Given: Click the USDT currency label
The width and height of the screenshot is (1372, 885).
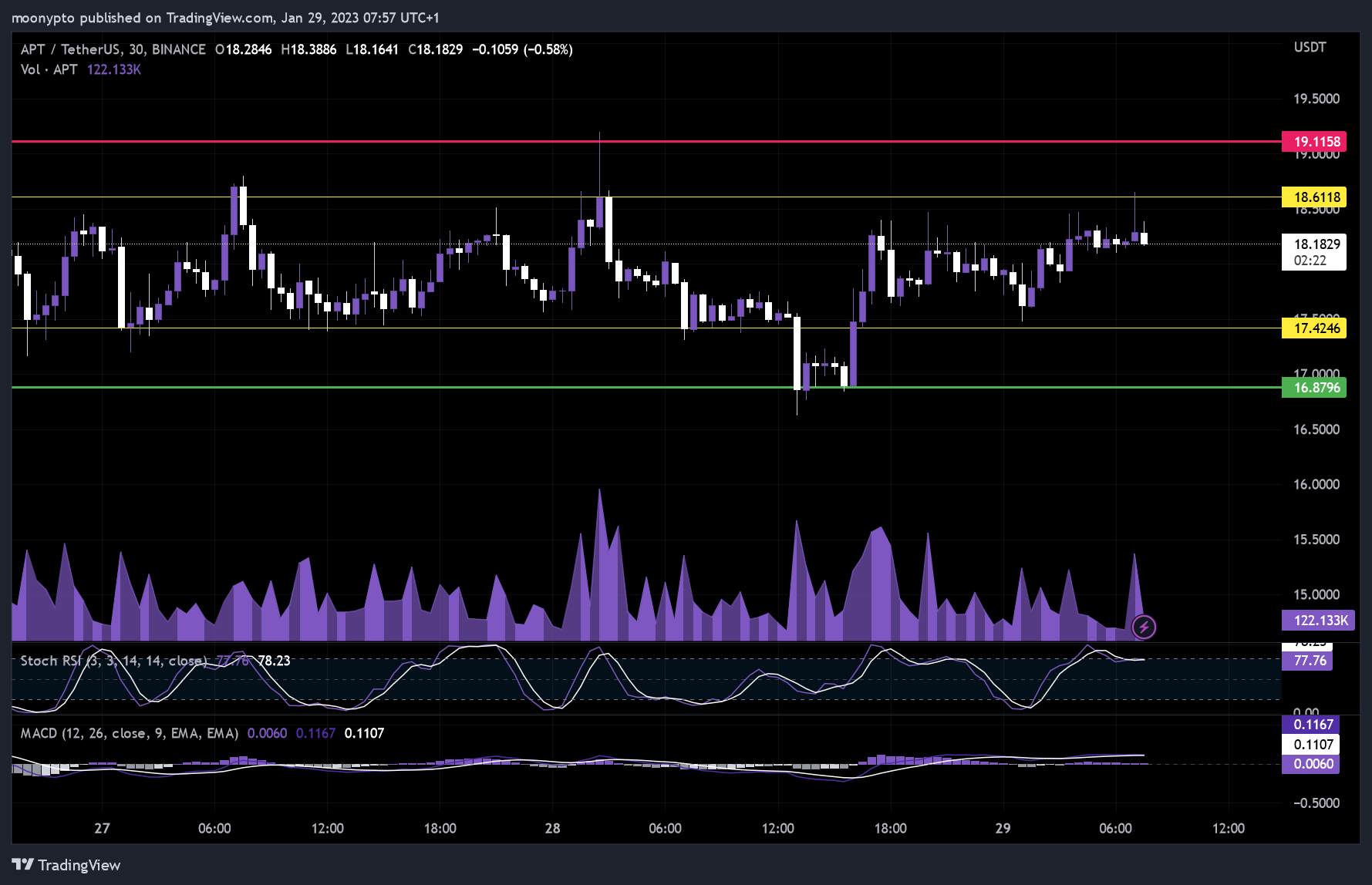Looking at the screenshot, I should pyautogui.click(x=1310, y=47).
